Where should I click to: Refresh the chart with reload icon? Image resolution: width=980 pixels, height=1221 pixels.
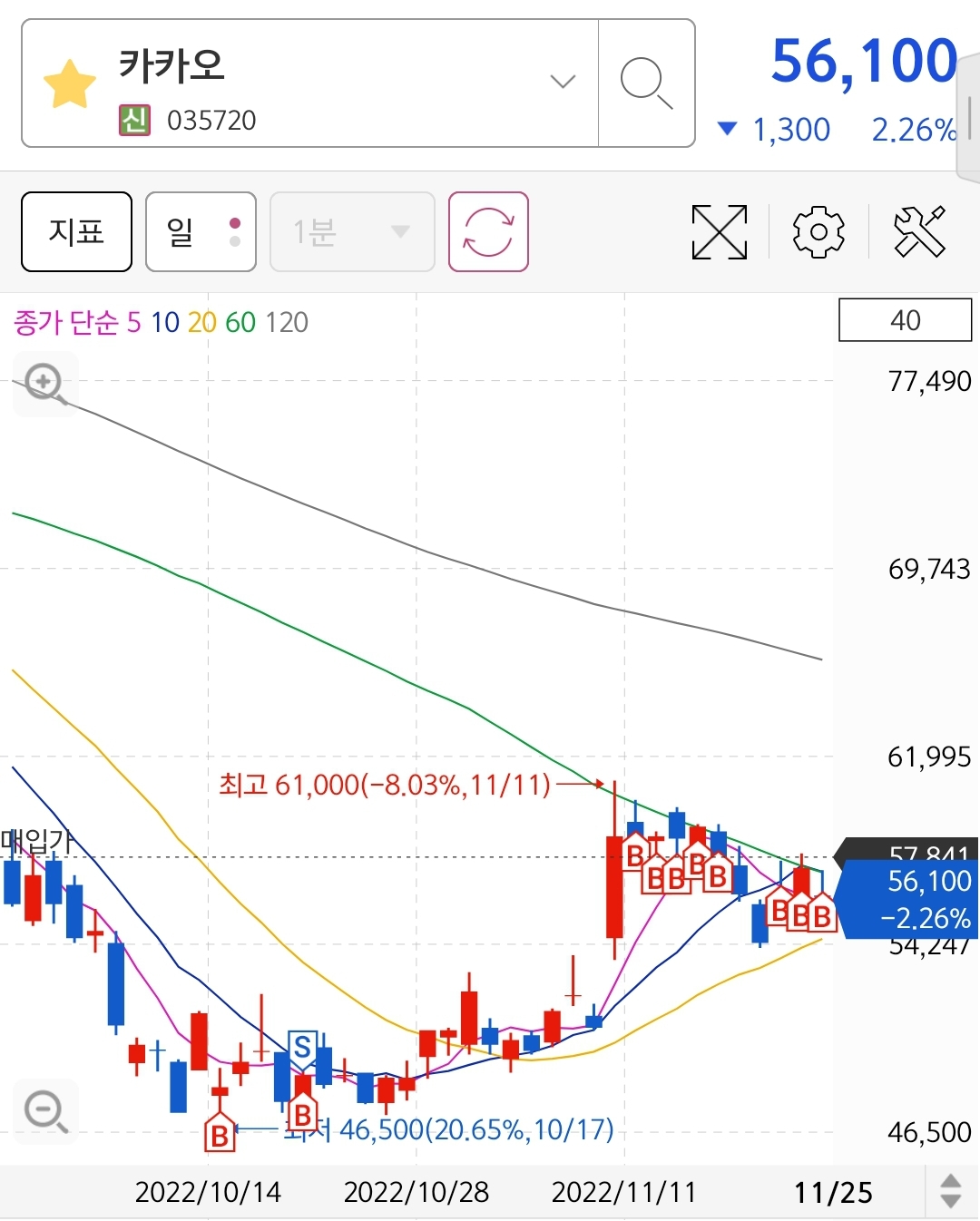tap(488, 232)
